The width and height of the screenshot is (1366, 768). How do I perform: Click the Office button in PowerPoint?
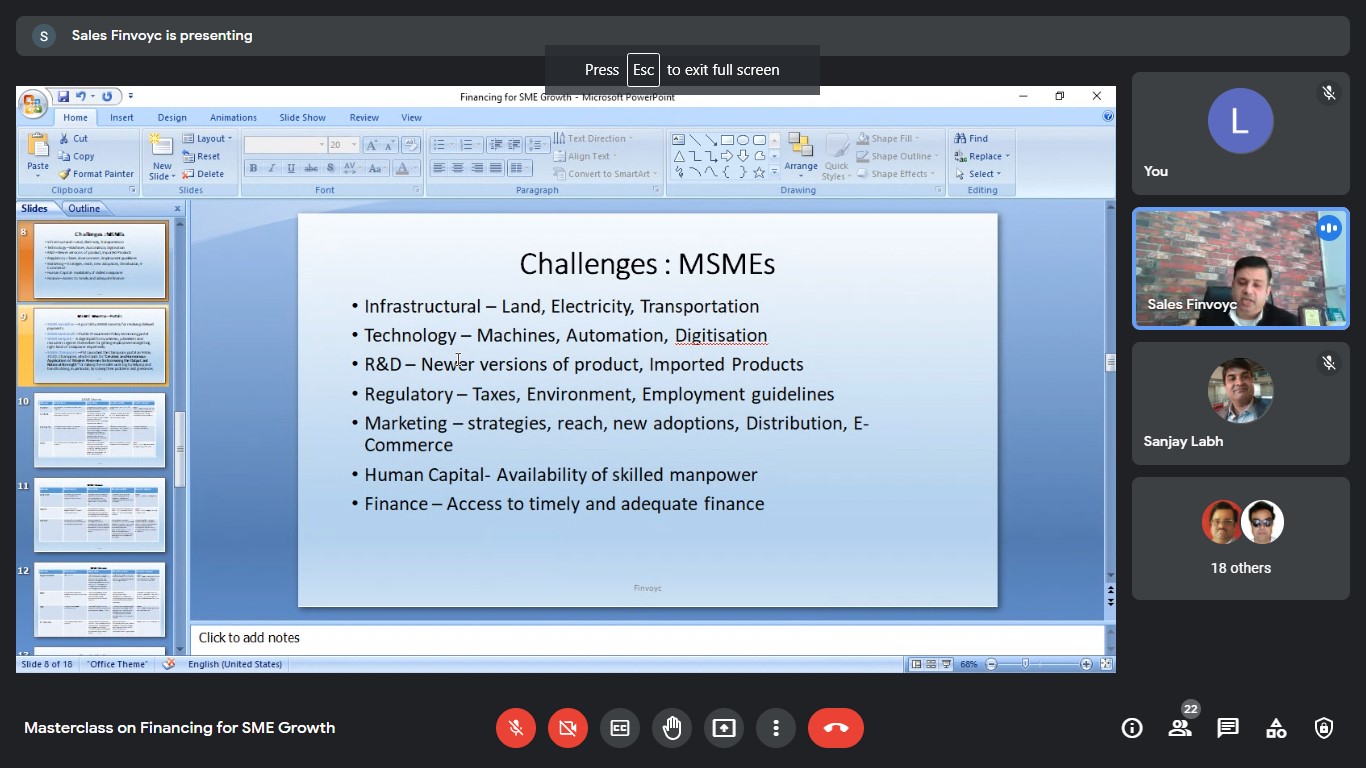[33, 104]
